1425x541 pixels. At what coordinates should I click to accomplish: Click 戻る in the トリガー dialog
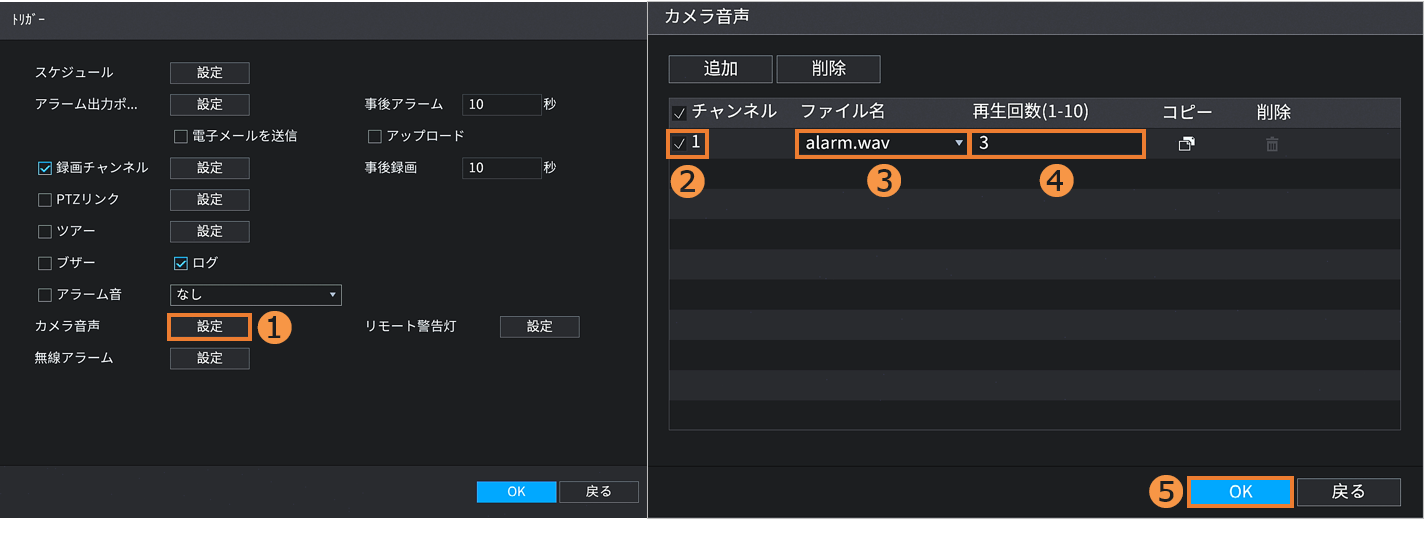[x=598, y=492]
